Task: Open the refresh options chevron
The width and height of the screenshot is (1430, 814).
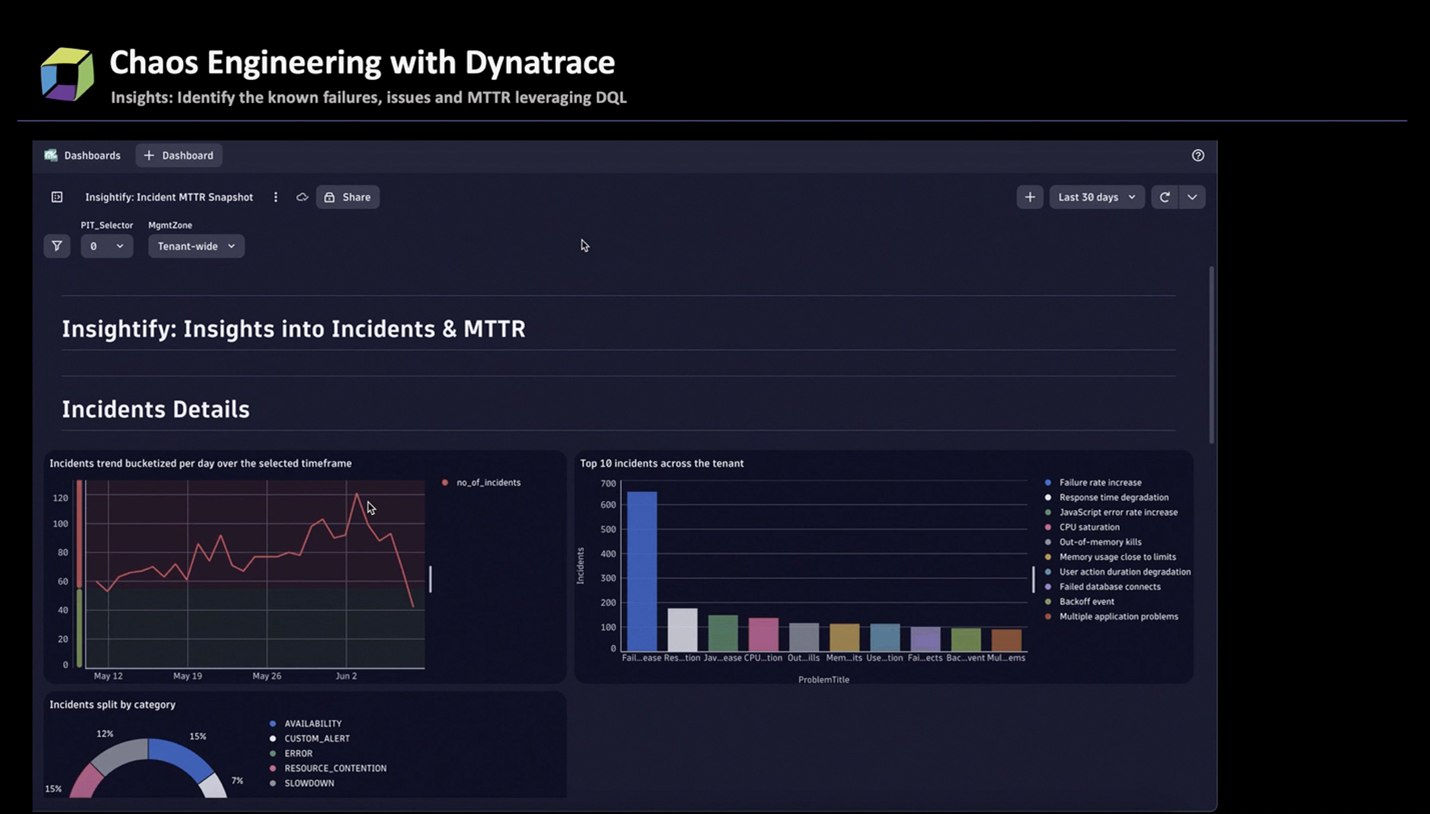Action: 1192,197
